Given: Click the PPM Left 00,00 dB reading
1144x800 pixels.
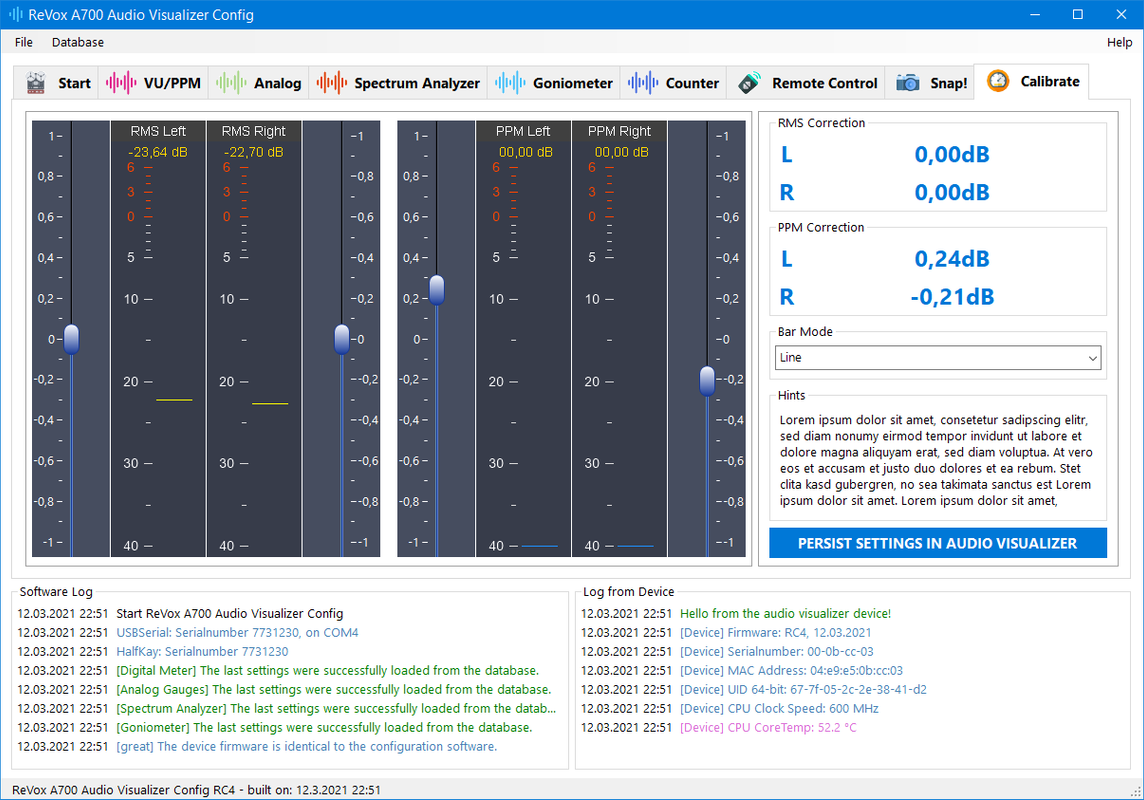Looking at the screenshot, I should pyautogui.click(x=525, y=152).
